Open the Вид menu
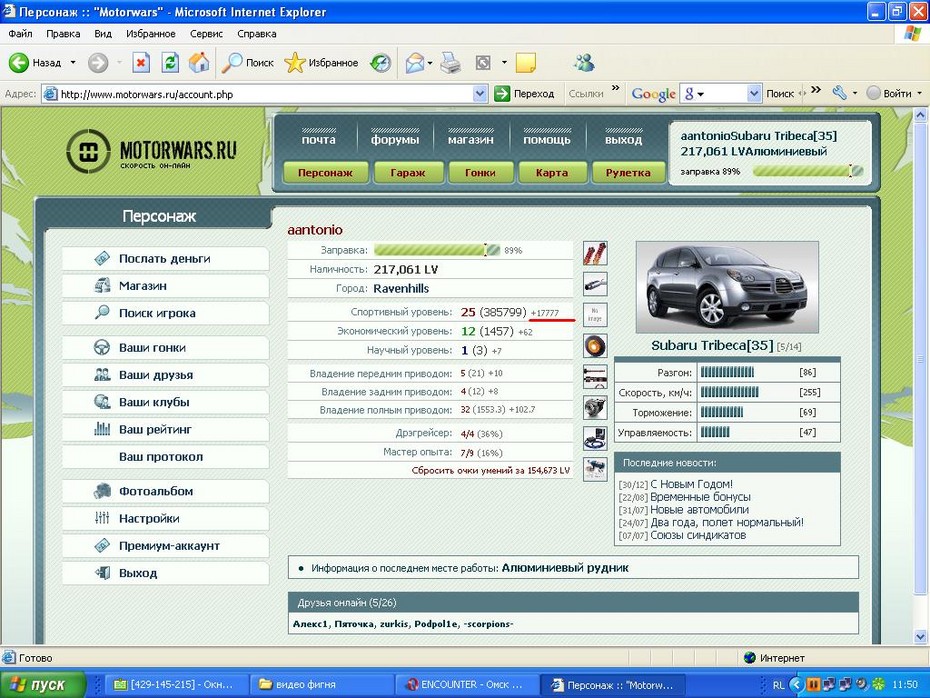 click(x=103, y=34)
